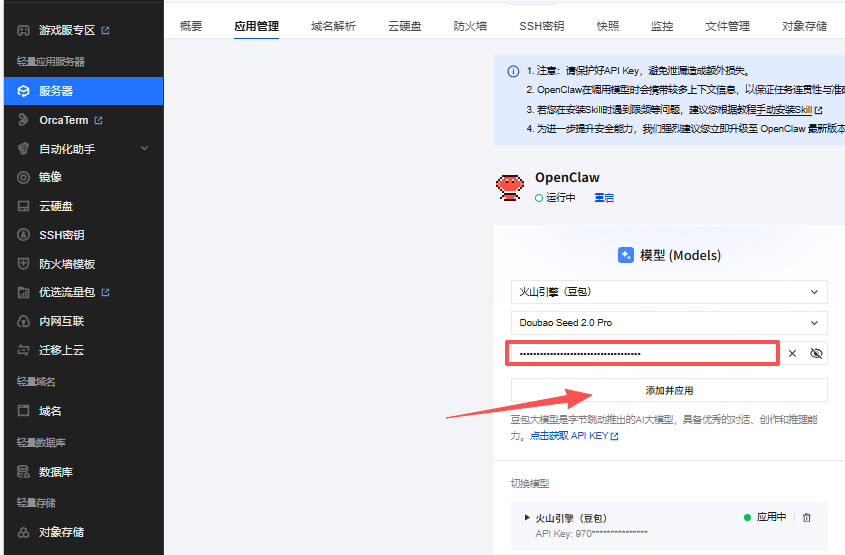Open the 游戏服专区 sidebar icon
The height and width of the screenshot is (555, 845).
point(23,30)
